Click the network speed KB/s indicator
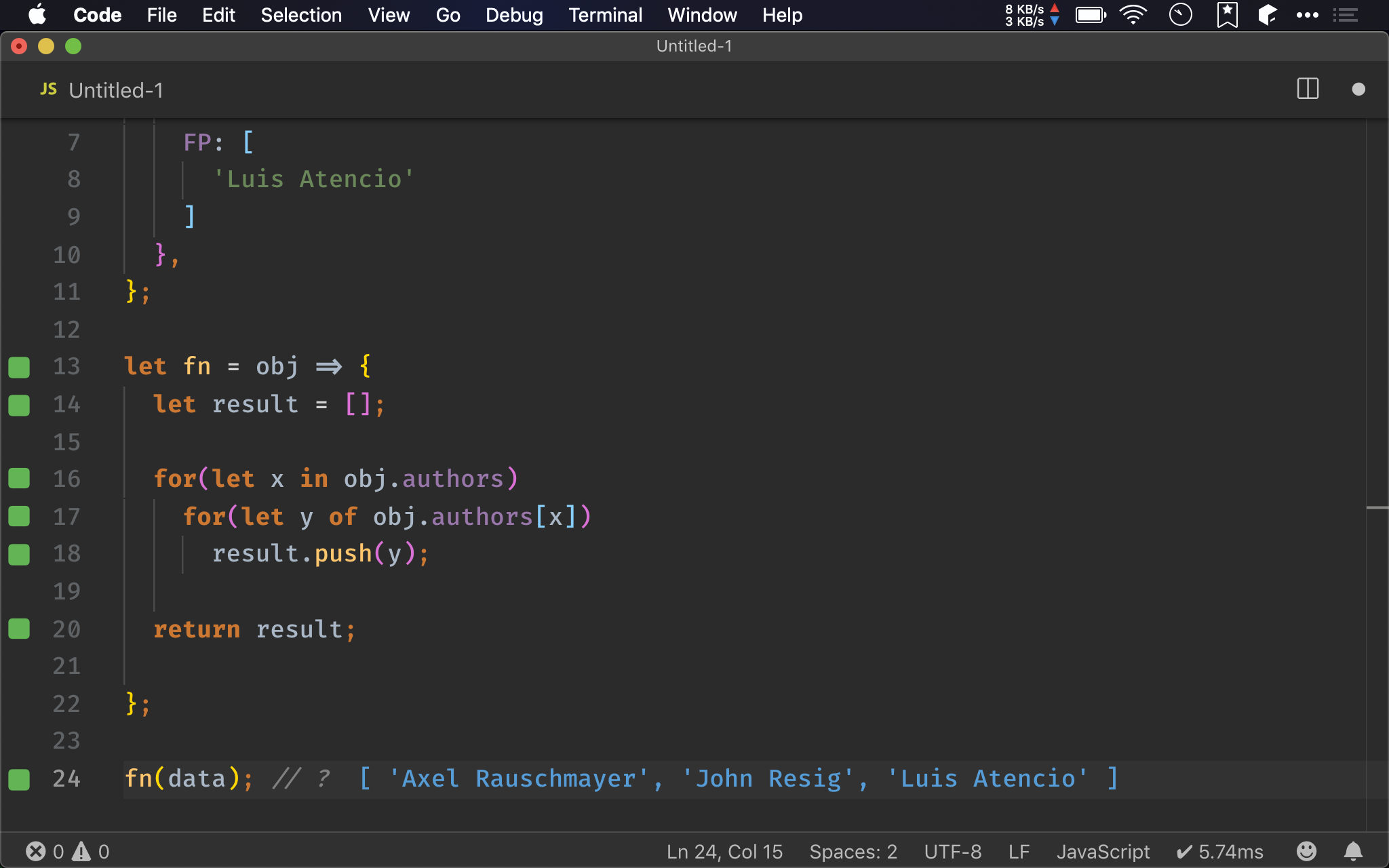The image size is (1389, 868). (x=1032, y=15)
